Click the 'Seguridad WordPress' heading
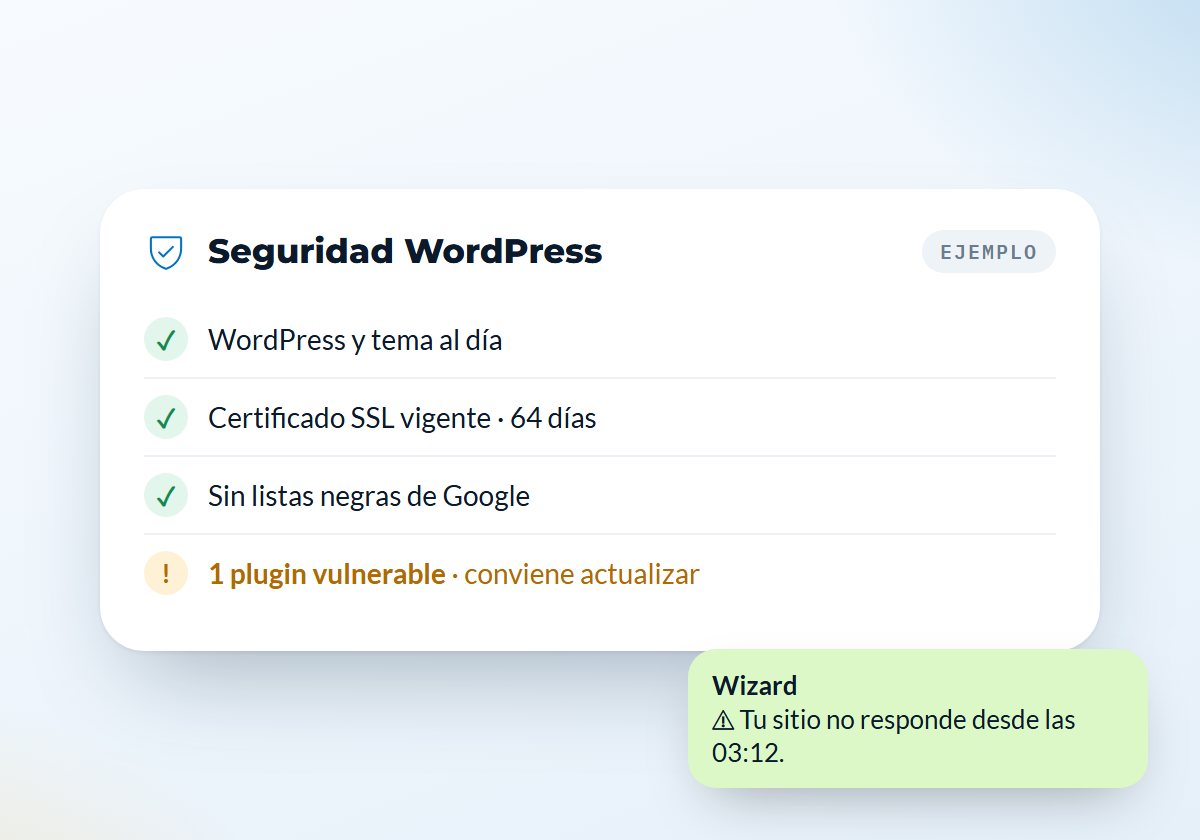The width and height of the screenshot is (1200, 840). (x=405, y=252)
